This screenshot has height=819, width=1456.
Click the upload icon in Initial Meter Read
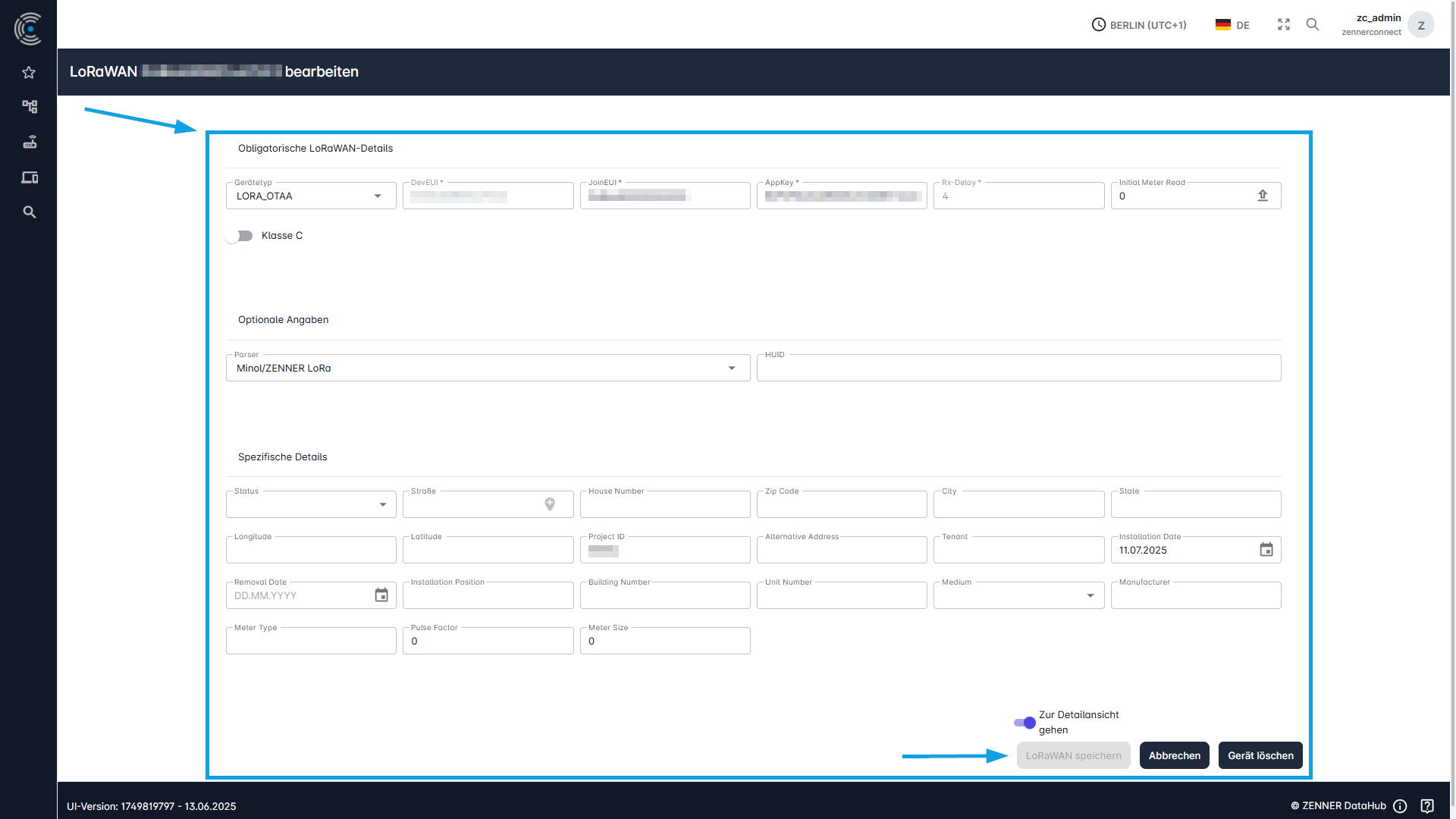point(1263,196)
